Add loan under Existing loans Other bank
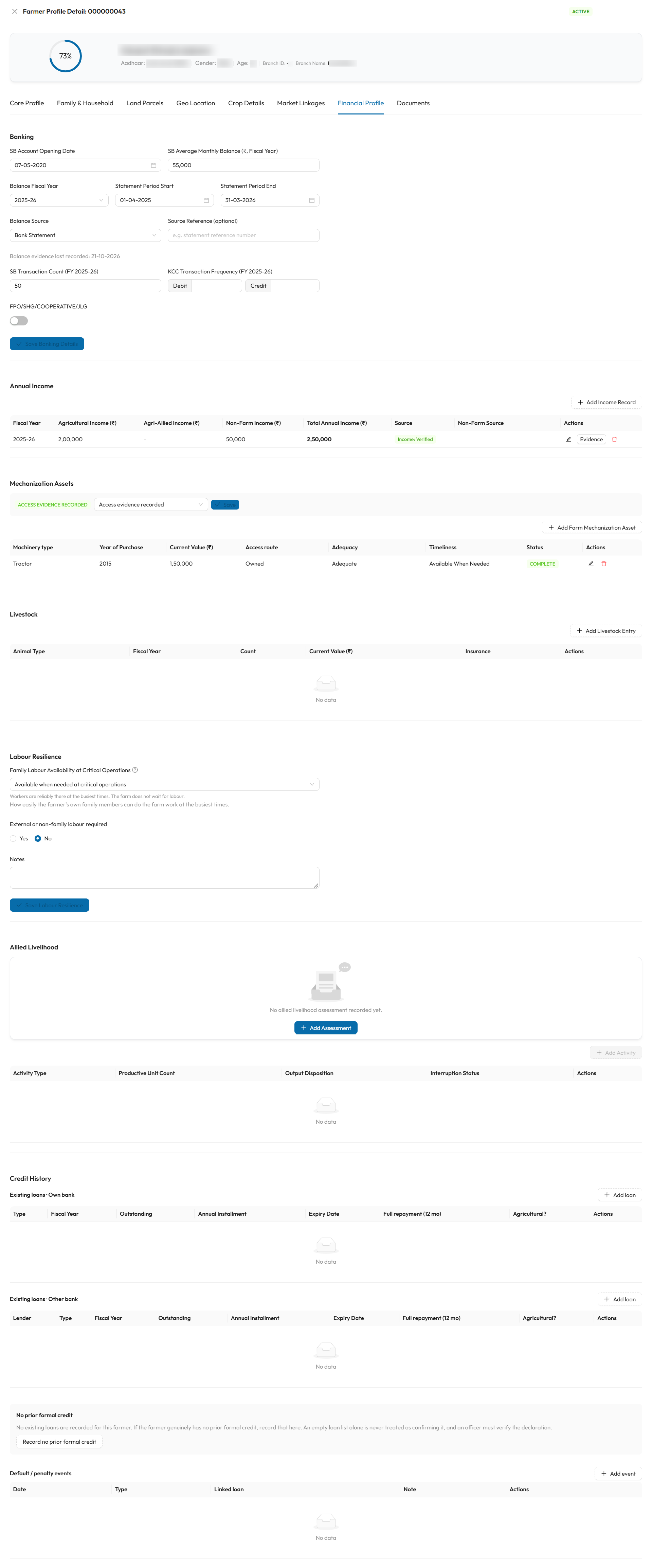The width and height of the screenshot is (652, 1568). coord(619,1300)
